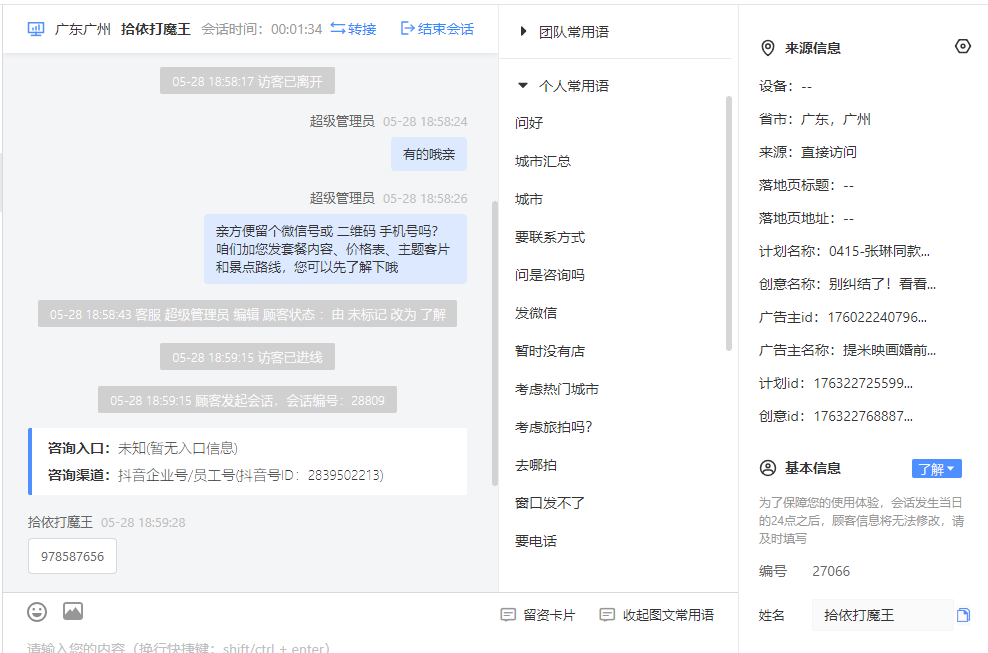Click the 落地页地址 row
Image resolution: width=988 pixels, height=653 pixels.
coord(807,218)
